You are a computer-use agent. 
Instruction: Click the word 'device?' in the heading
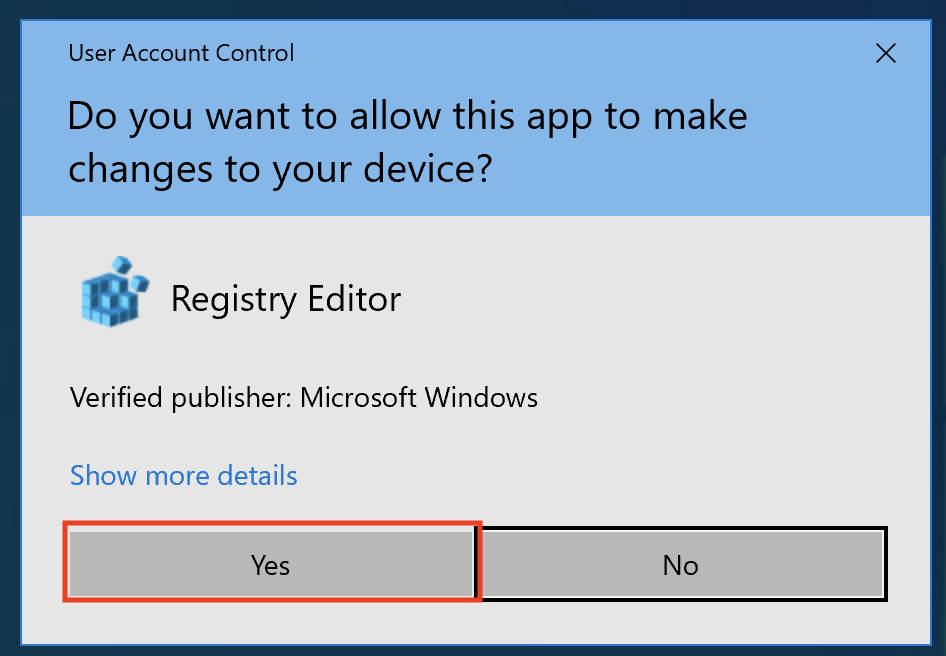pyautogui.click(x=428, y=168)
